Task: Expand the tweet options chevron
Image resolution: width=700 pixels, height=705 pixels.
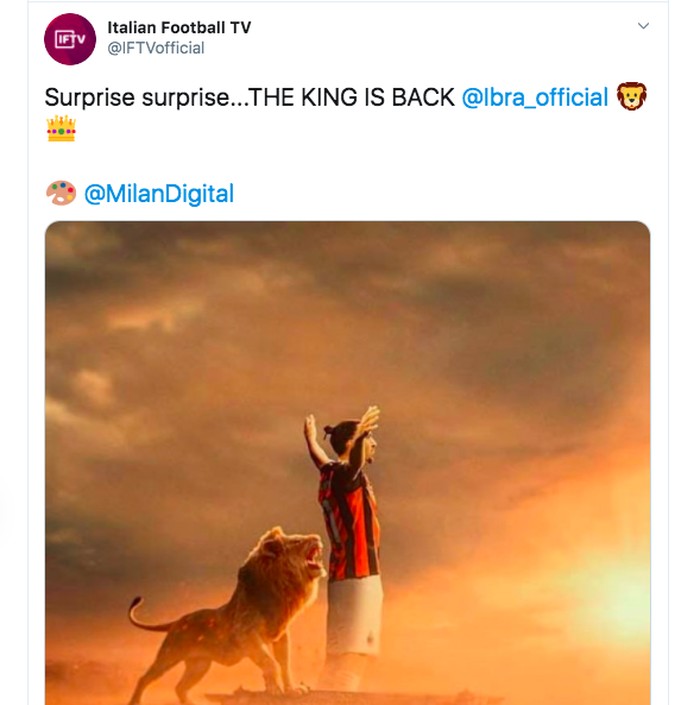Action: (x=643, y=26)
